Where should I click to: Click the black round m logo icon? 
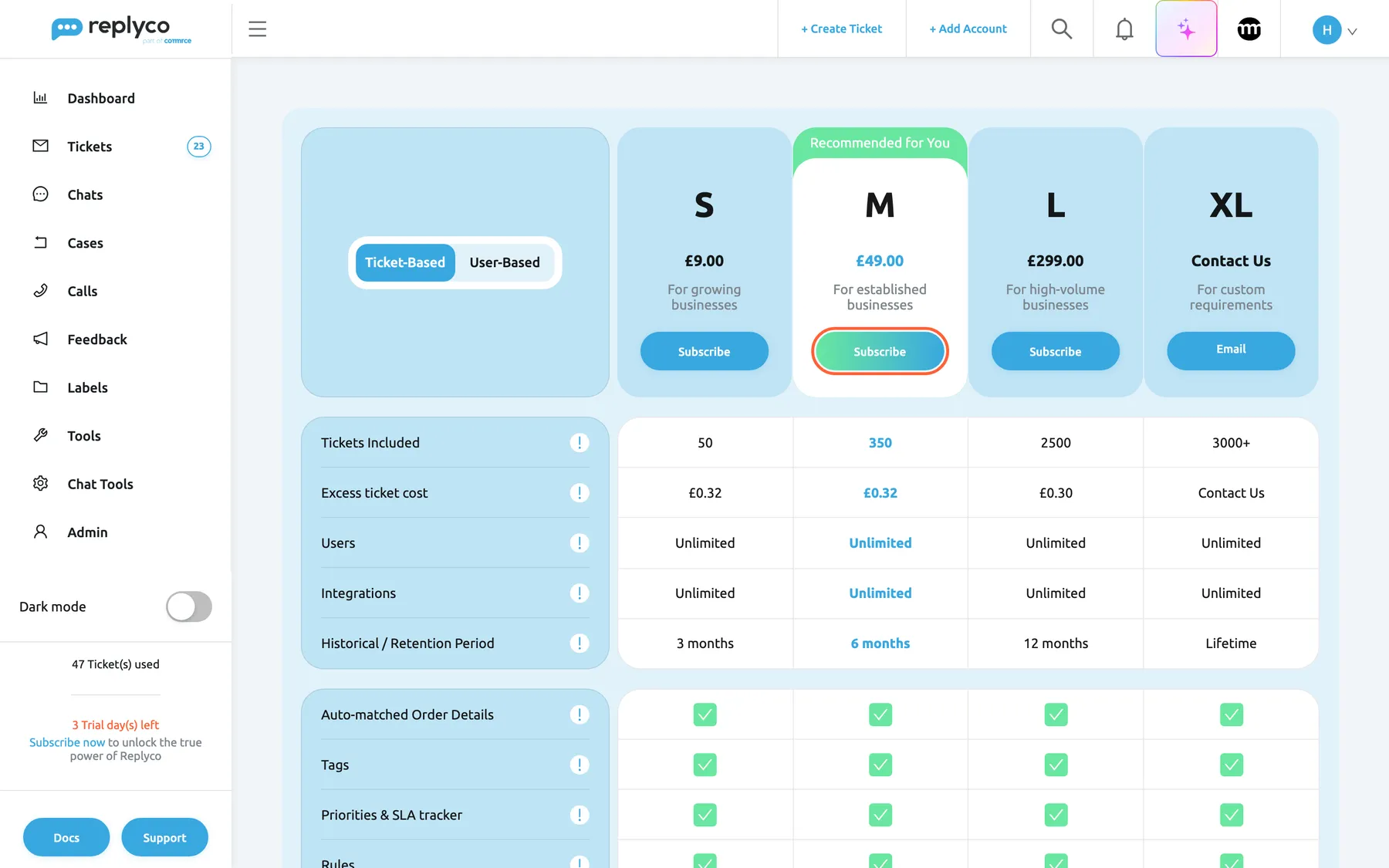[1249, 29]
